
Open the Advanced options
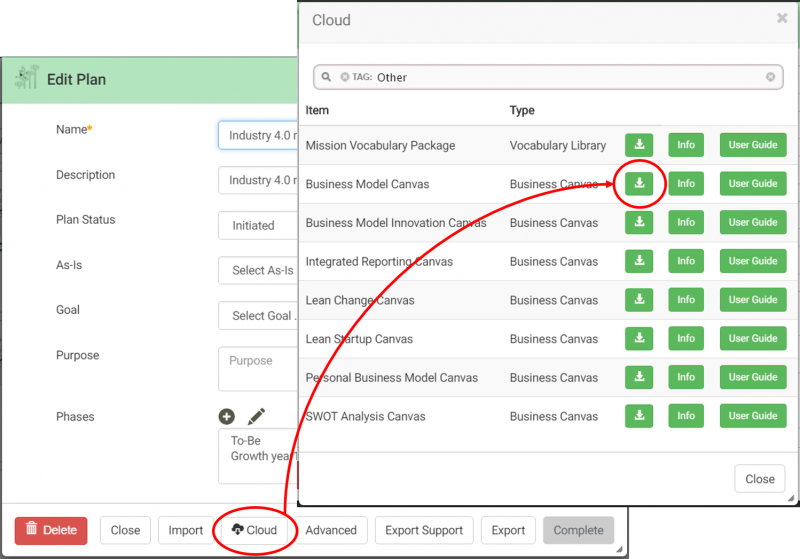point(331,530)
